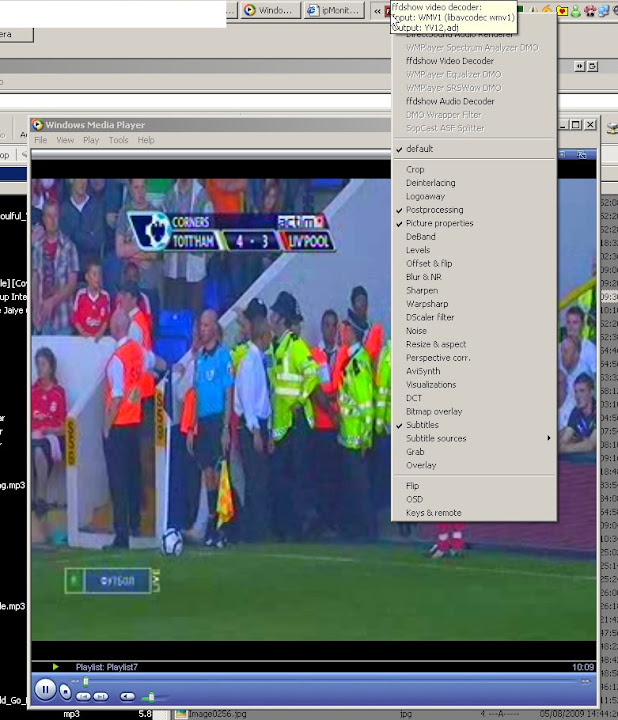The height and width of the screenshot is (720, 618).
Task: Enable the Warpsharp filter
Action: [x=474, y=304]
